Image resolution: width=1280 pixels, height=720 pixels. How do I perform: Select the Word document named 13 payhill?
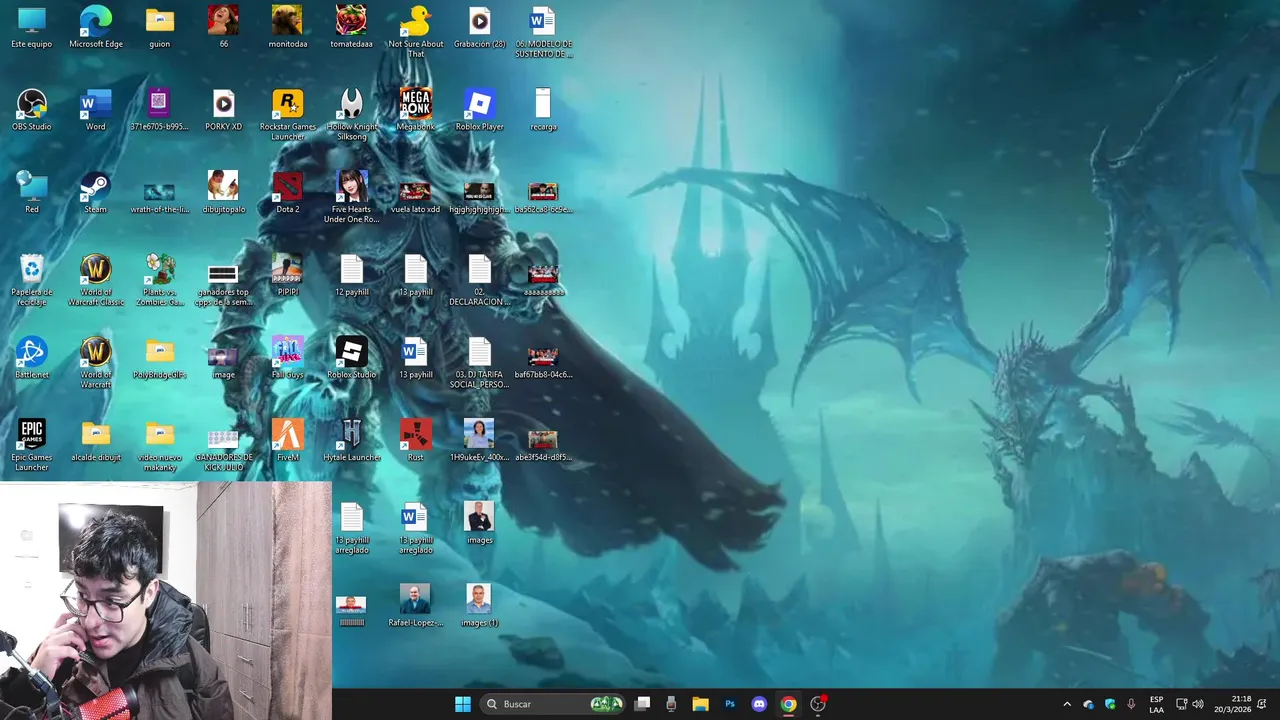[x=415, y=358]
